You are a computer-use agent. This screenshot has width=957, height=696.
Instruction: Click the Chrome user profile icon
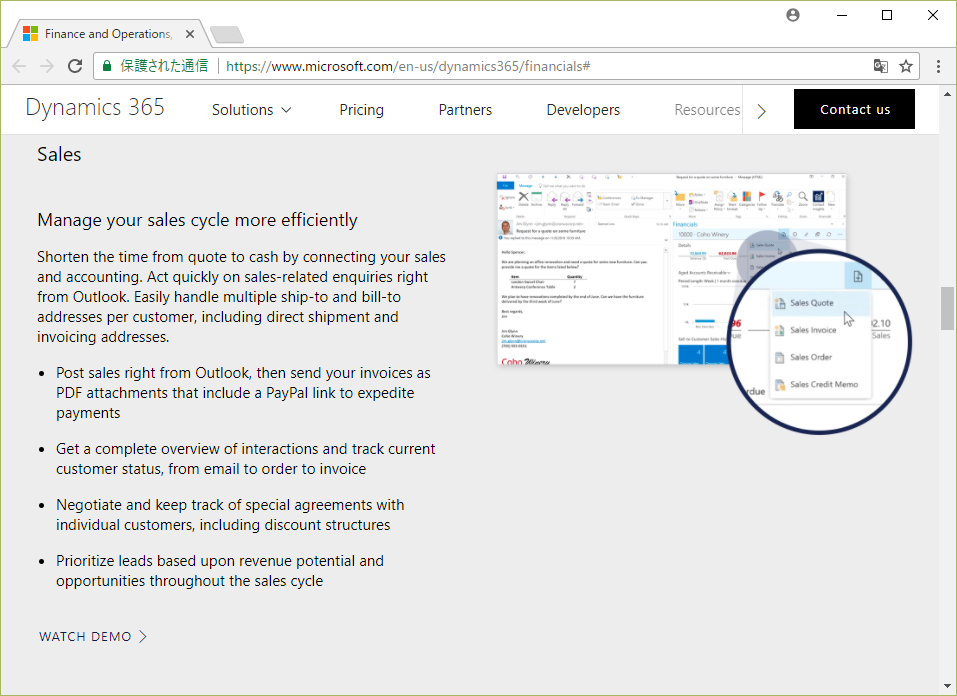tap(793, 15)
